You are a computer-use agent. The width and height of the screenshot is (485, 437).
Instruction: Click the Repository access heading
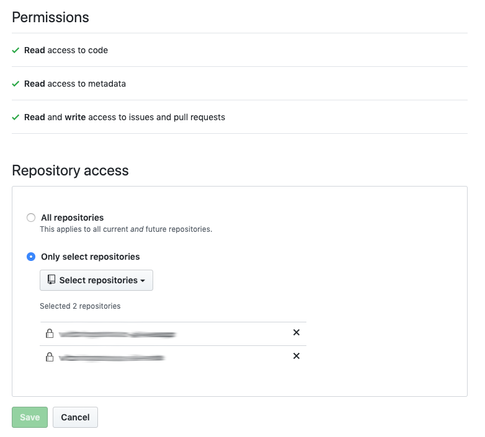pyautogui.click(x=70, y=171)
